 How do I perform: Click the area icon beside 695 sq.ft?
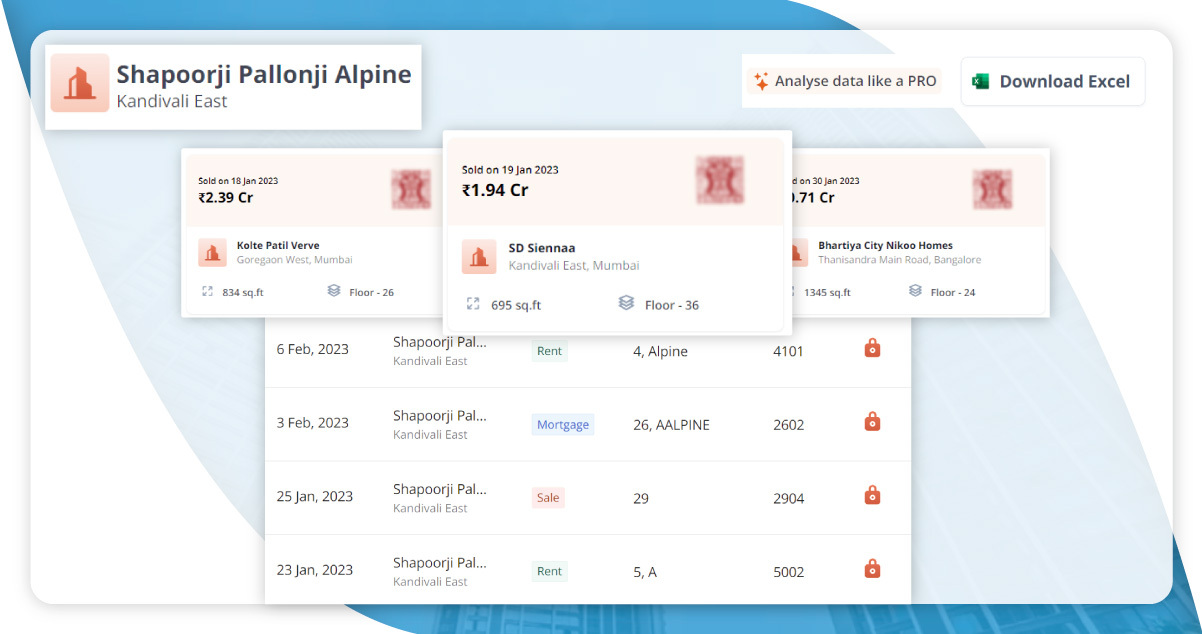click(473, 304)
